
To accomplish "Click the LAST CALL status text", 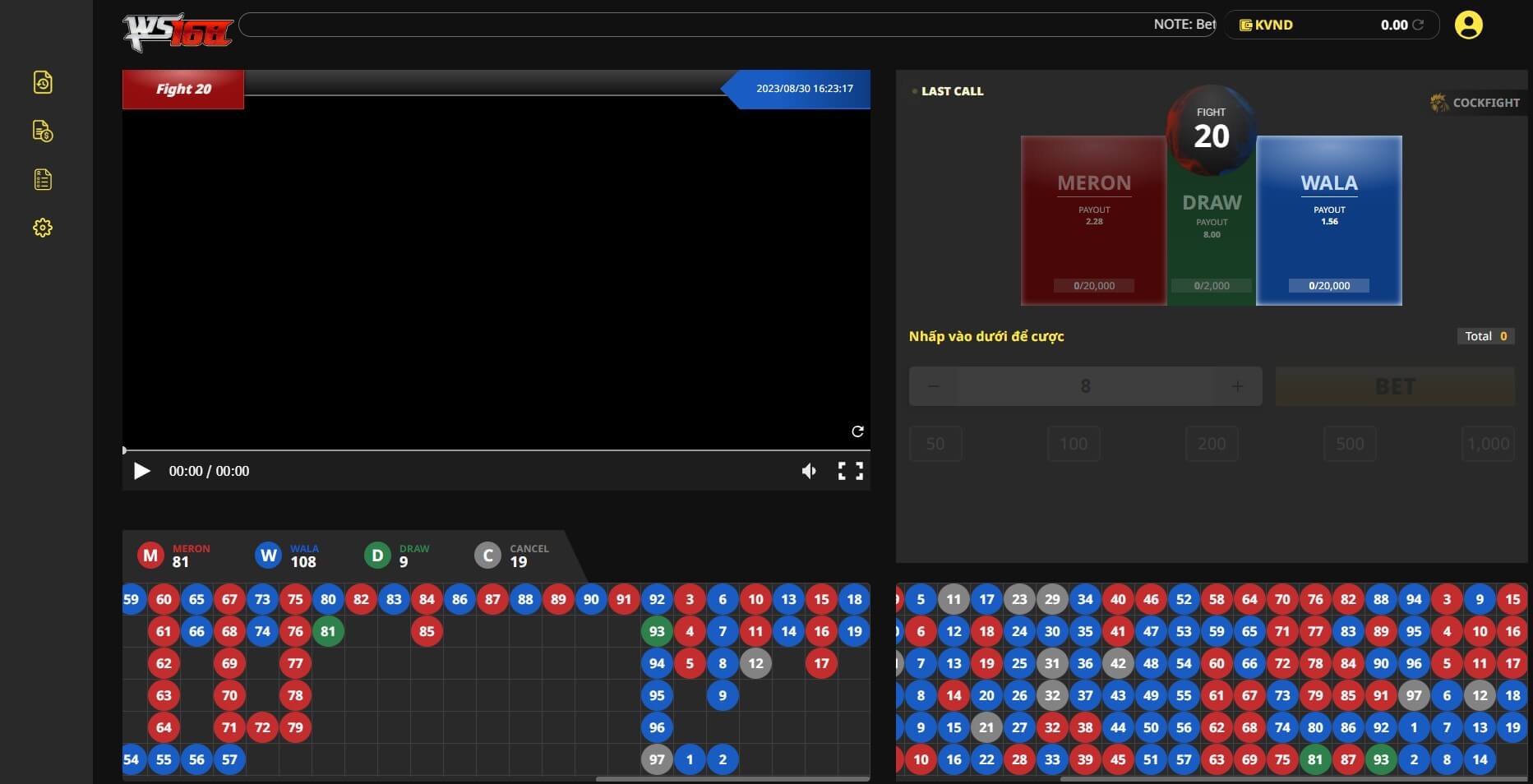I will (x=952, y=91).
